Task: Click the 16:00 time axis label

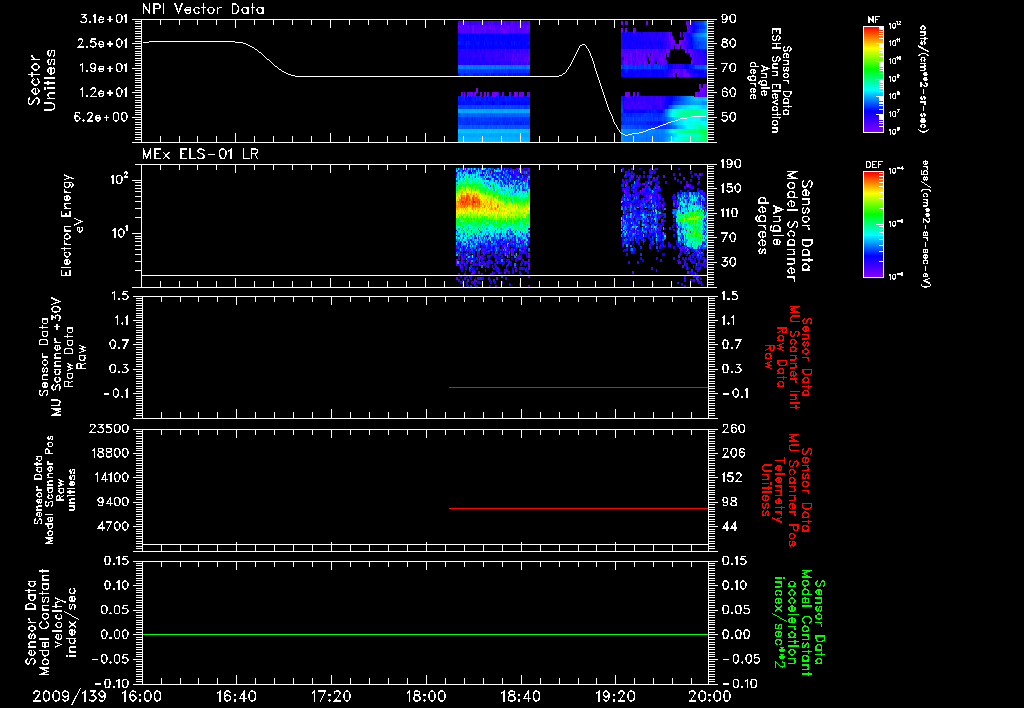Action: point(141,696)
